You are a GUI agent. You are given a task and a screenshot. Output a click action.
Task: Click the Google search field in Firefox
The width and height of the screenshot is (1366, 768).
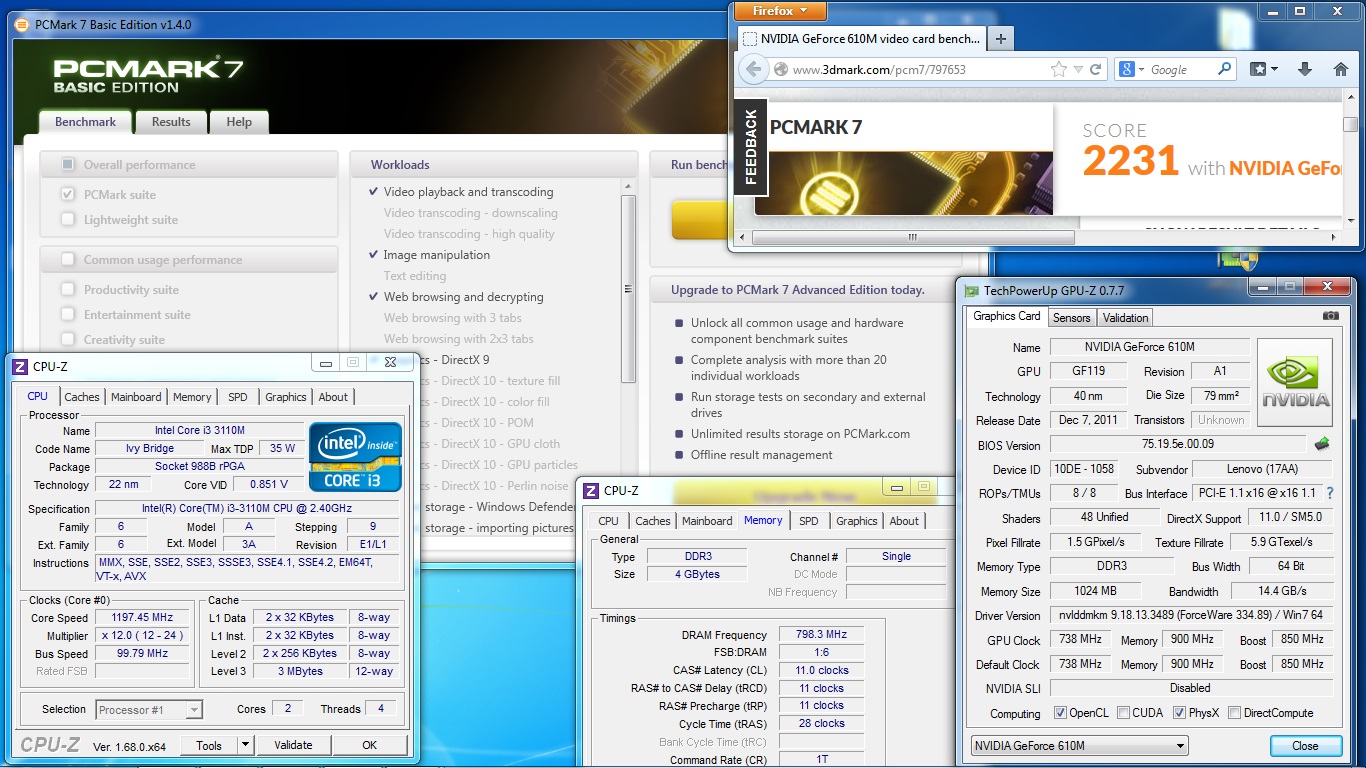pos(1180,70)
